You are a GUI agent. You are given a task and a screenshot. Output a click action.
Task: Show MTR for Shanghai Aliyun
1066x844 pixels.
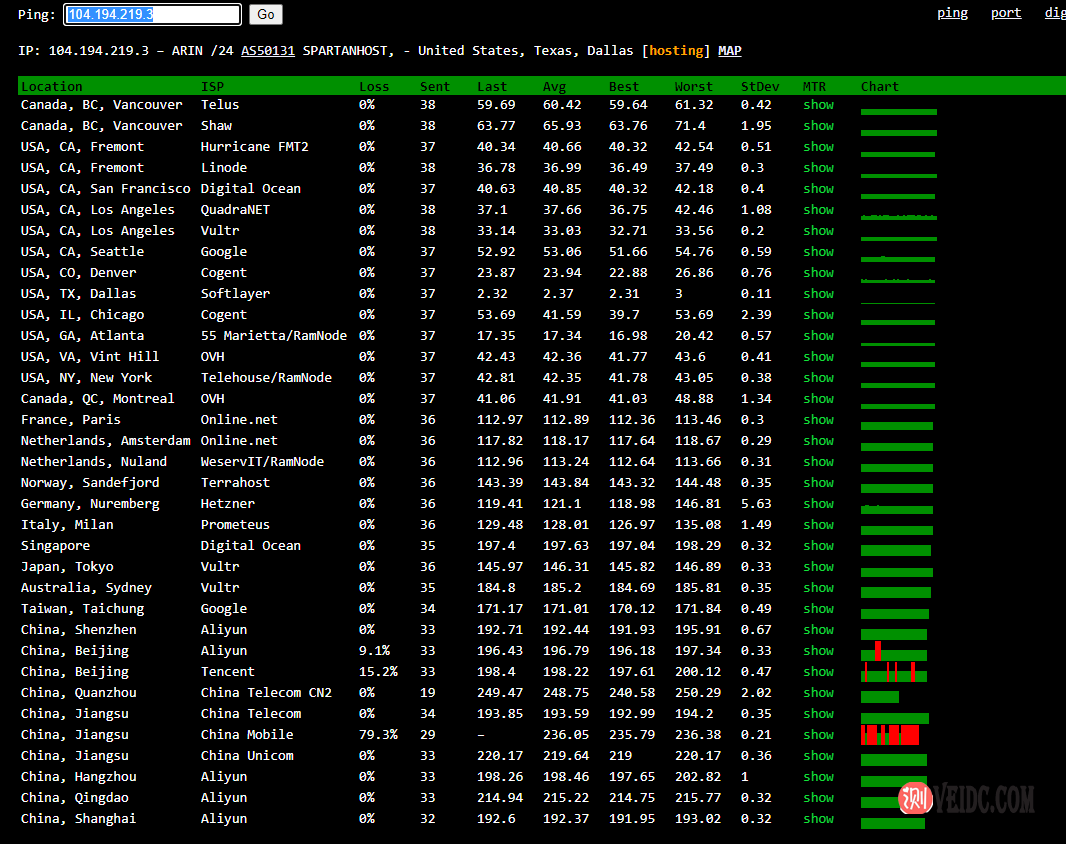(818, 819)
